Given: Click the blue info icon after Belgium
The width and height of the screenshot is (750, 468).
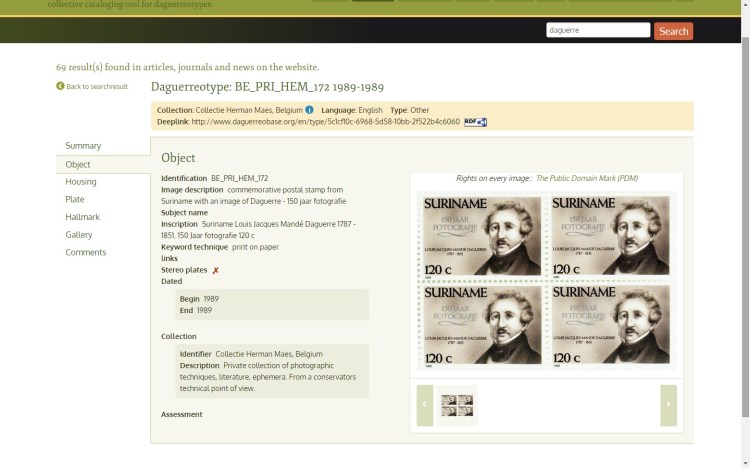Looking at the screenshot, I should pyautogui.click(x=310, y=109).
